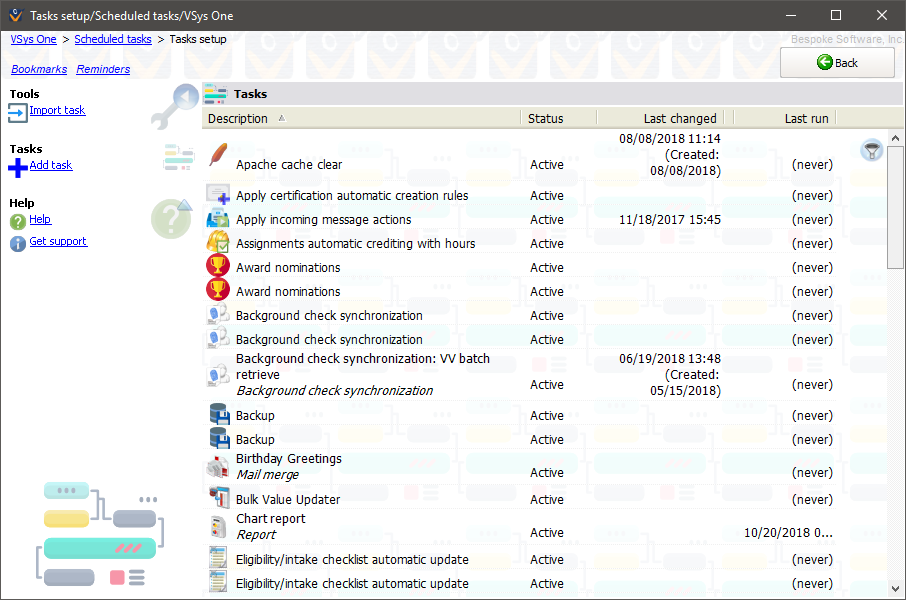This screenshot has width=906, height=600.
Task: Click the Apache cache clear feather icon
Action: point(217,156)
